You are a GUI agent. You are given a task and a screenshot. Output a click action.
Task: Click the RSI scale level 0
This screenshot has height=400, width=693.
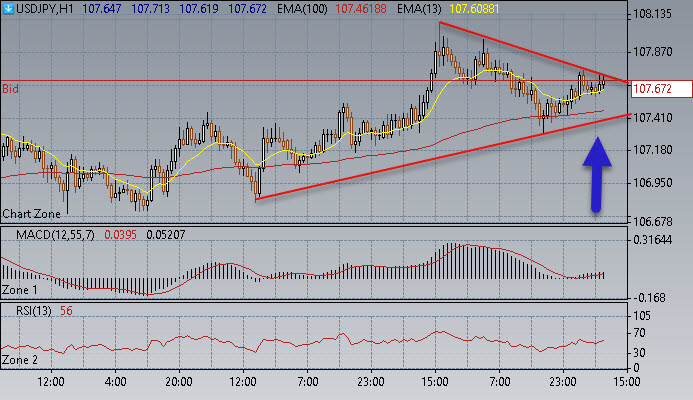[x=636, y=367]
